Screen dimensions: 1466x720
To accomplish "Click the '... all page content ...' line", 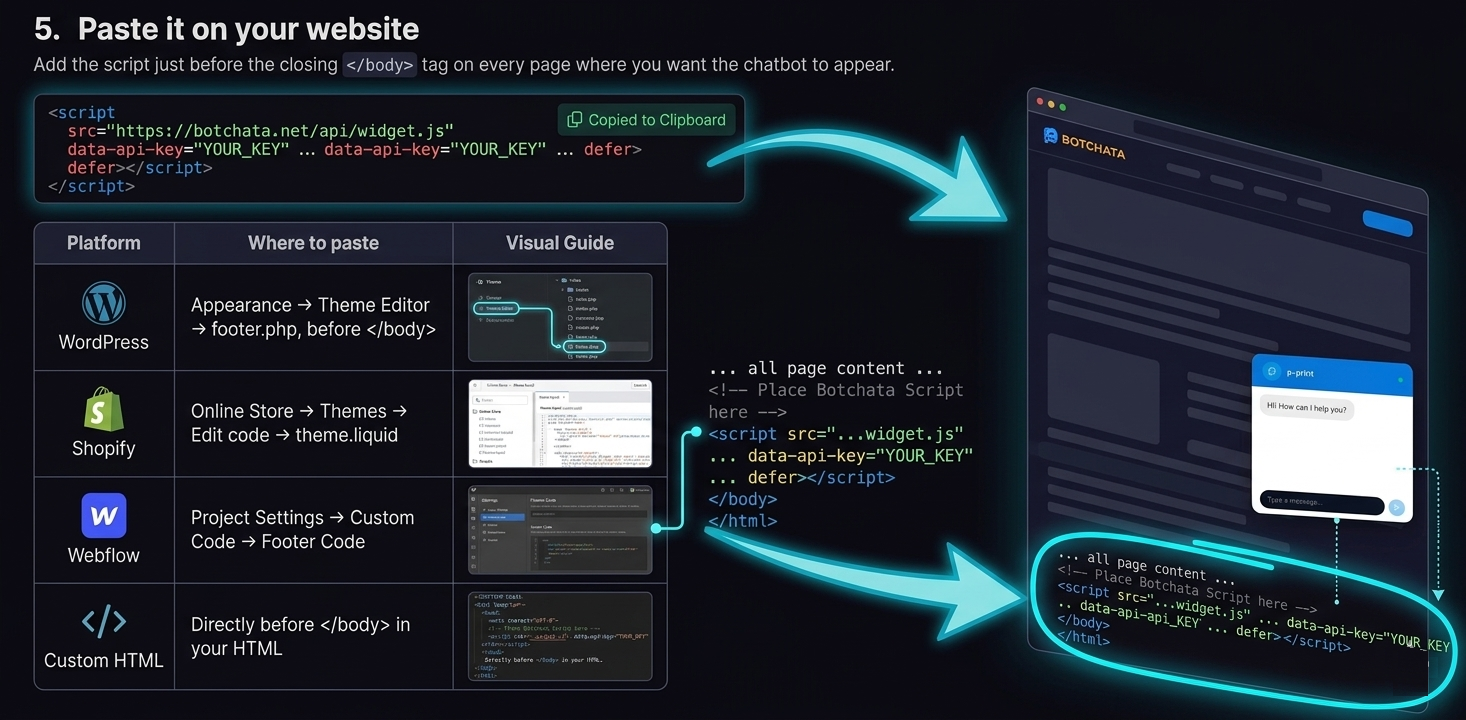I will click(x=825, y=368).
